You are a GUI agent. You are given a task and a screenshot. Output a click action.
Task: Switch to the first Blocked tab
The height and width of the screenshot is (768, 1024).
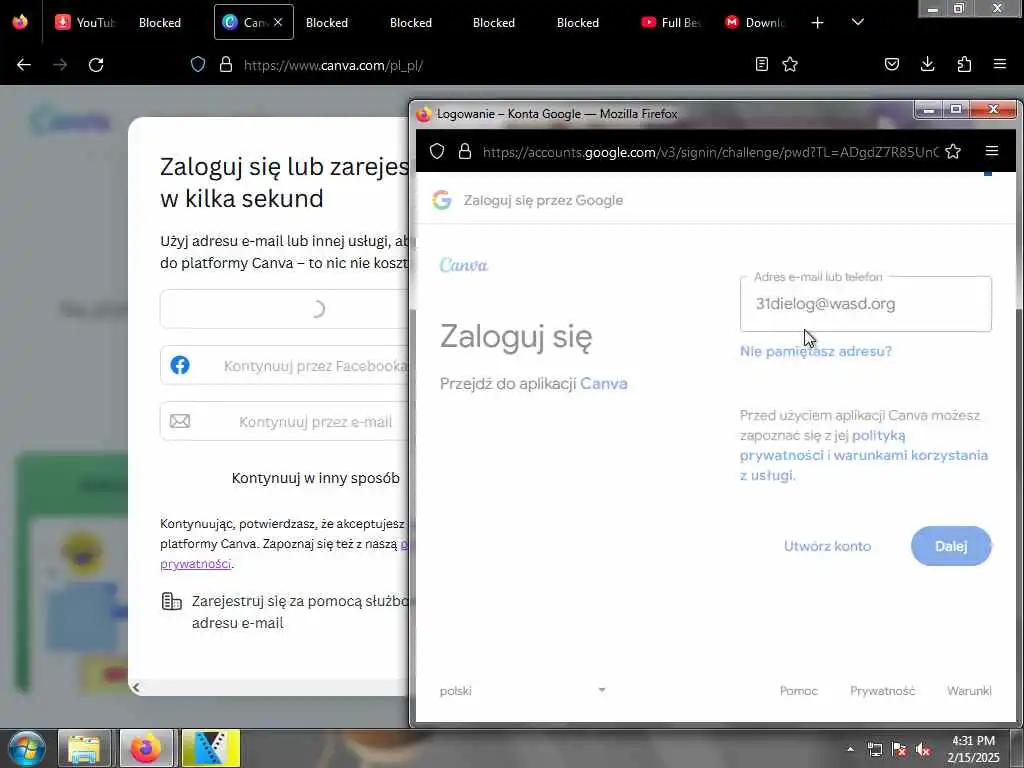click(x=160, y=22)
